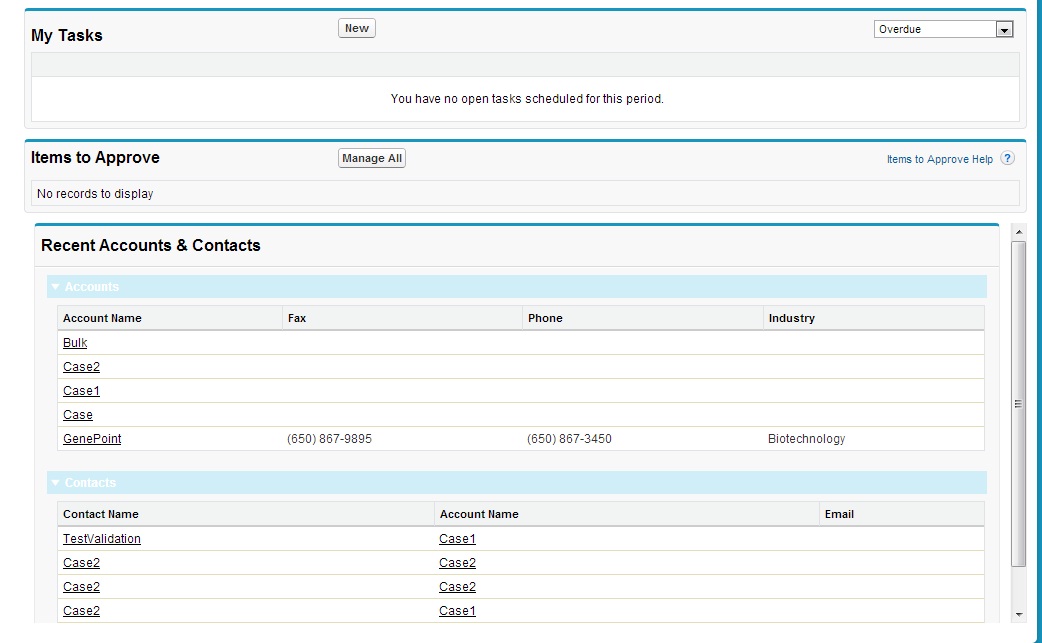
Task: Open the Overdue tasks filter dropdown
Action: [943, 29]
